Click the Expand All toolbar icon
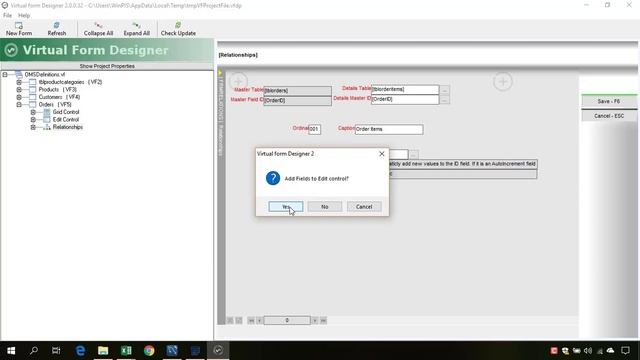This screenshot has height=360, width=640. pyautogui.click(x=136, y=25)
